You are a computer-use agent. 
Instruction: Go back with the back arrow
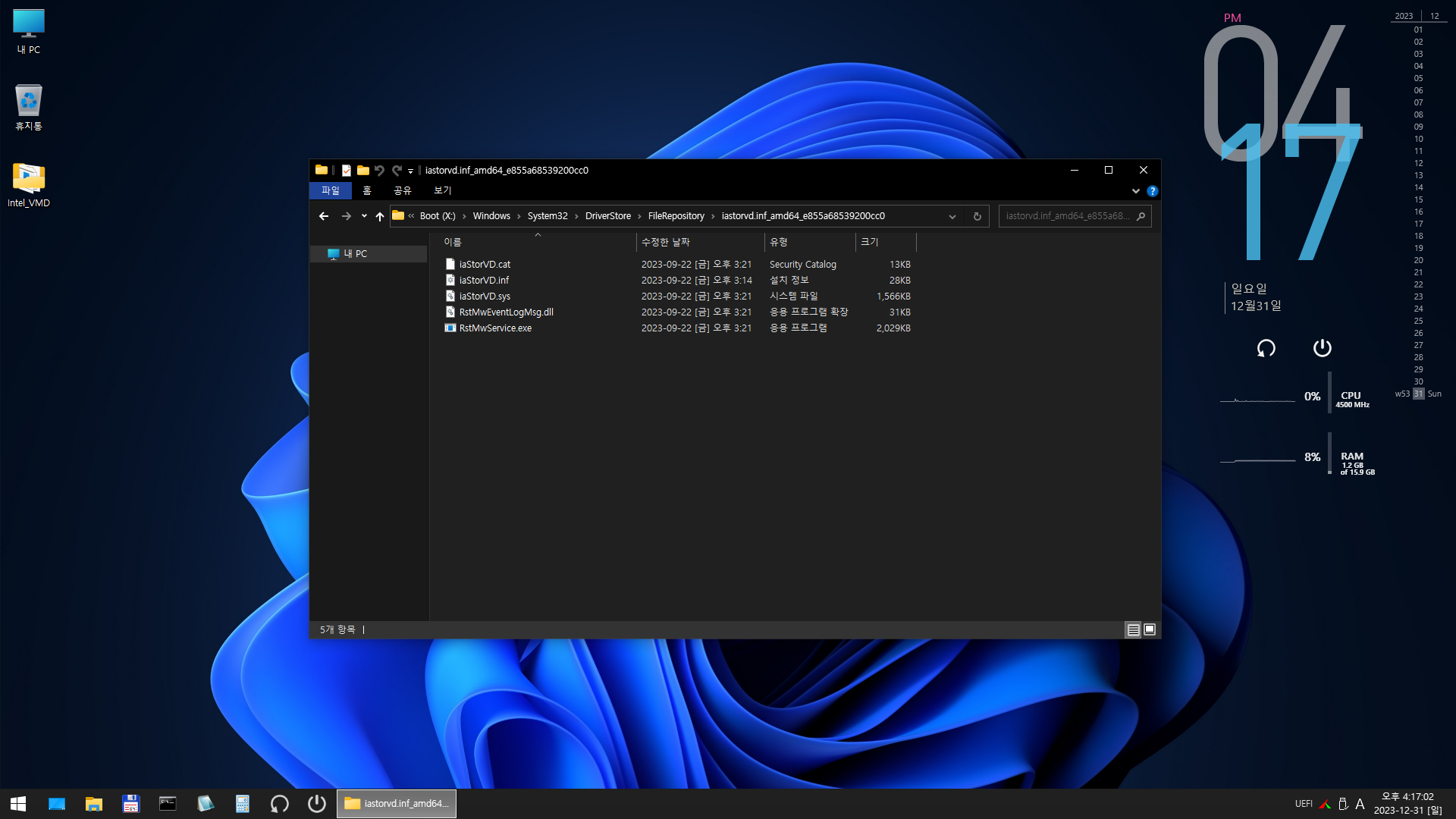324,216
